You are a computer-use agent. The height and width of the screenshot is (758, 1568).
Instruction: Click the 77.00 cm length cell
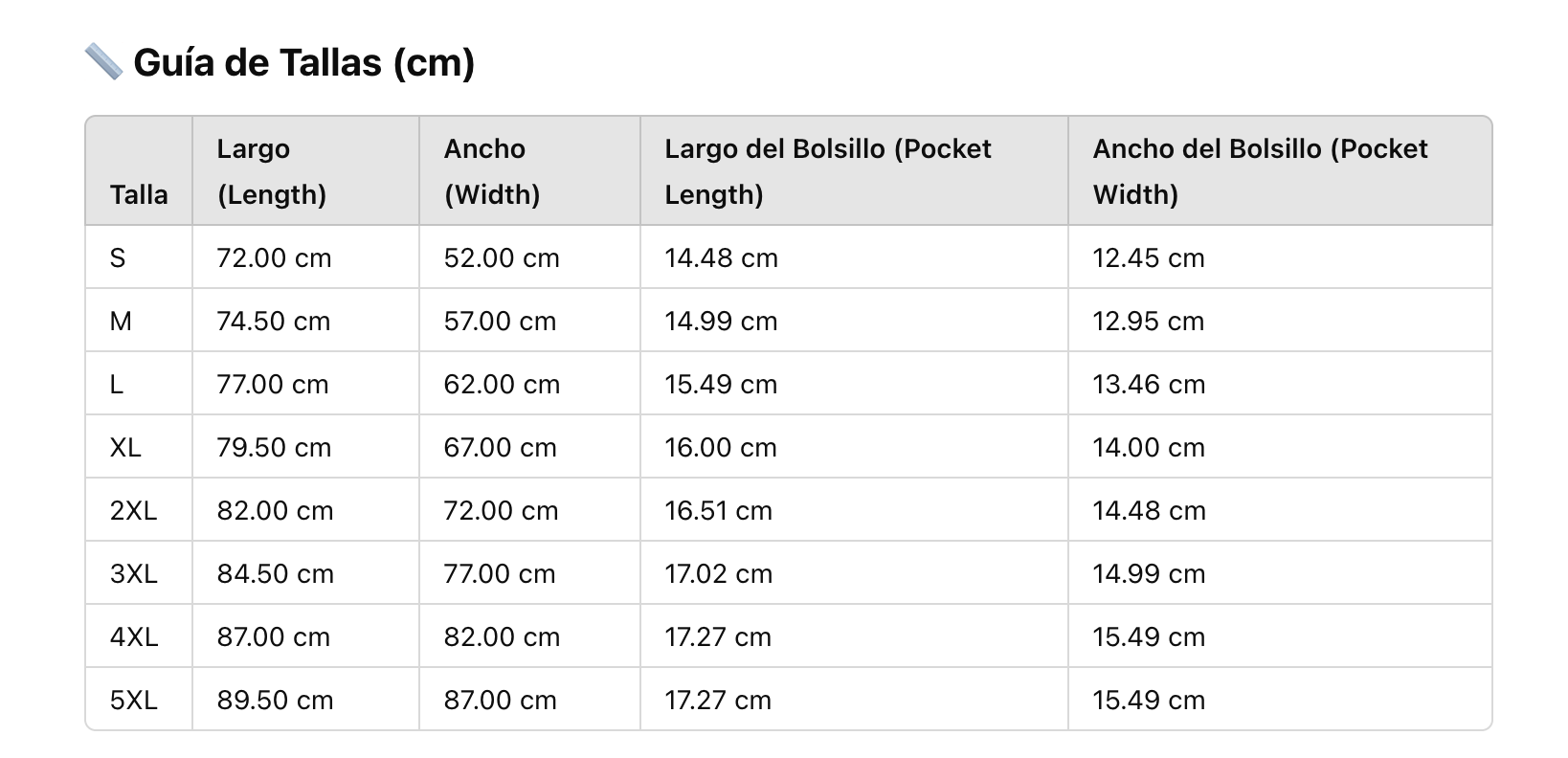(273, 384)
